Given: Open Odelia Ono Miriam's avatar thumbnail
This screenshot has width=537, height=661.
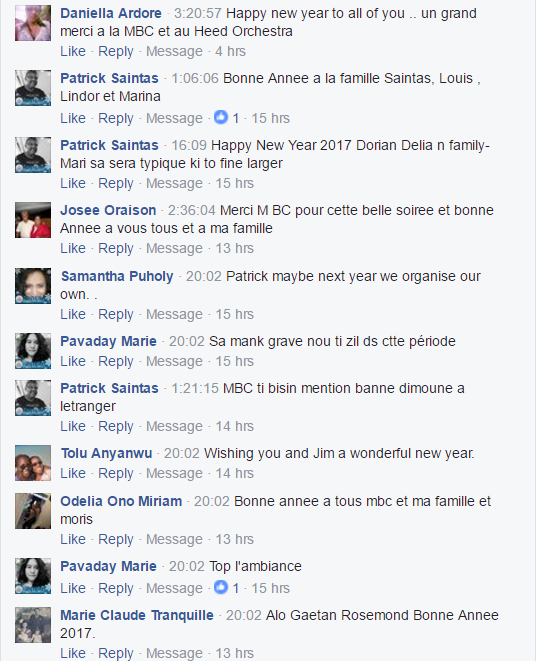Looking at the screenshot, I should 33,511.
